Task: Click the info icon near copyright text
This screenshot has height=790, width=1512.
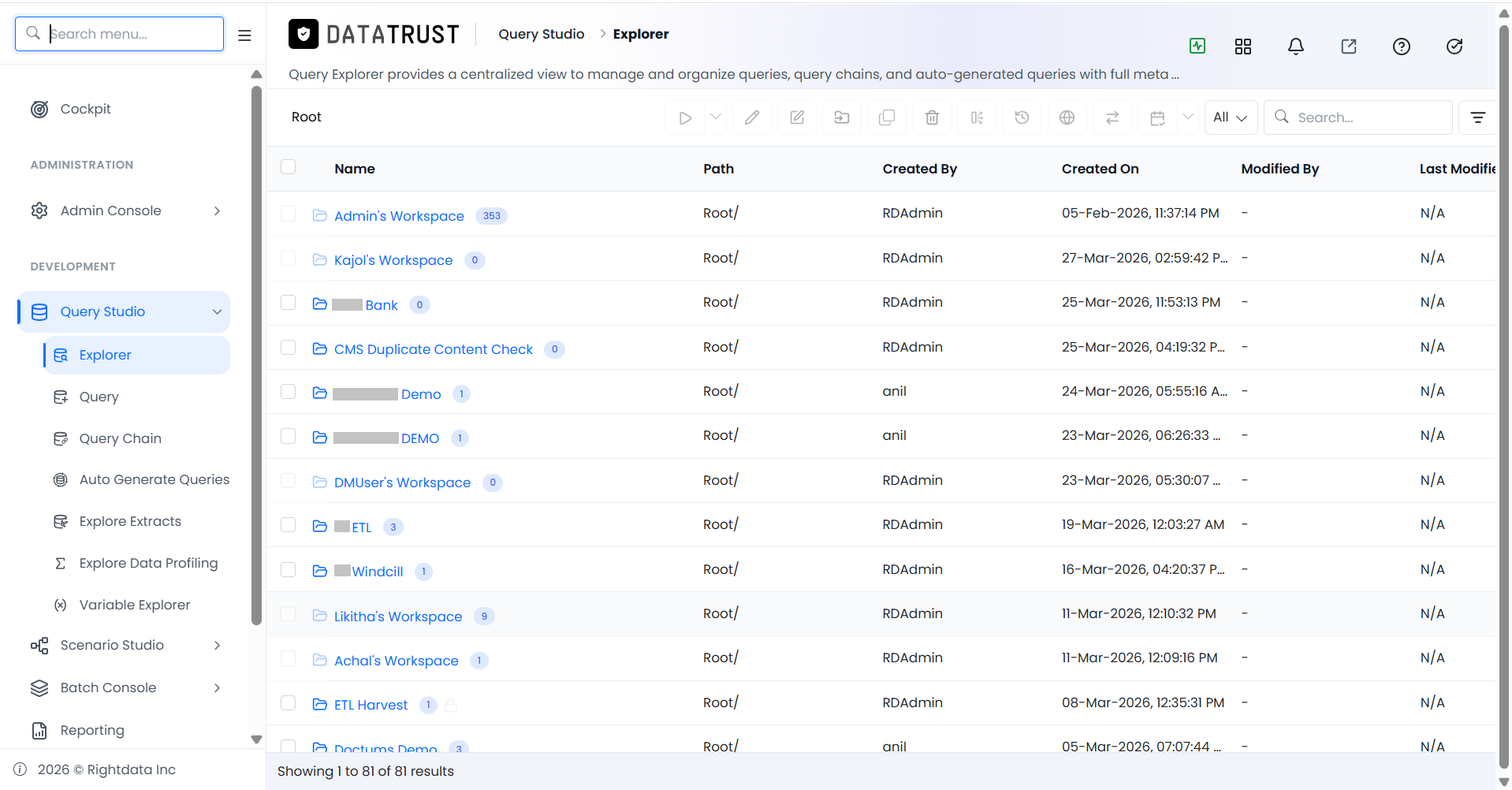Action: pos(20,770)
